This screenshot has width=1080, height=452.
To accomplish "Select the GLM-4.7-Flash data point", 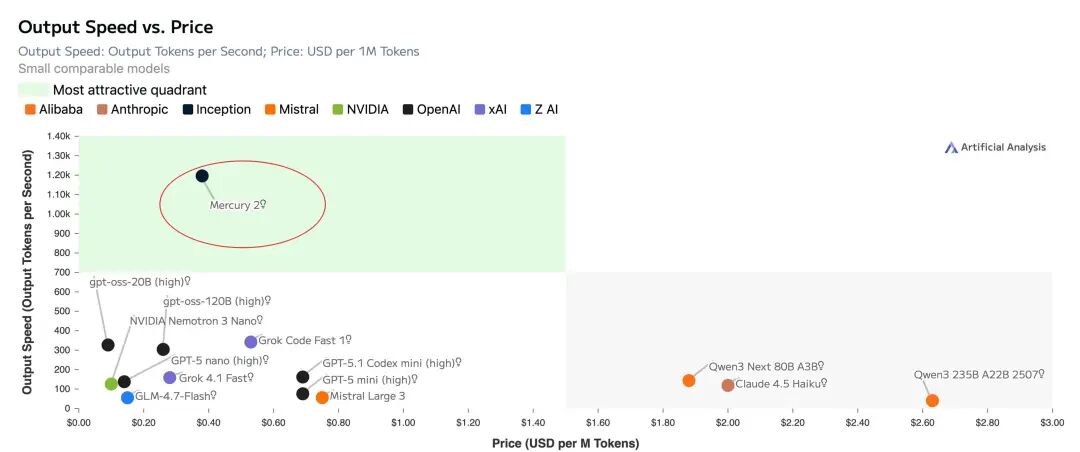I will (127, 397).
